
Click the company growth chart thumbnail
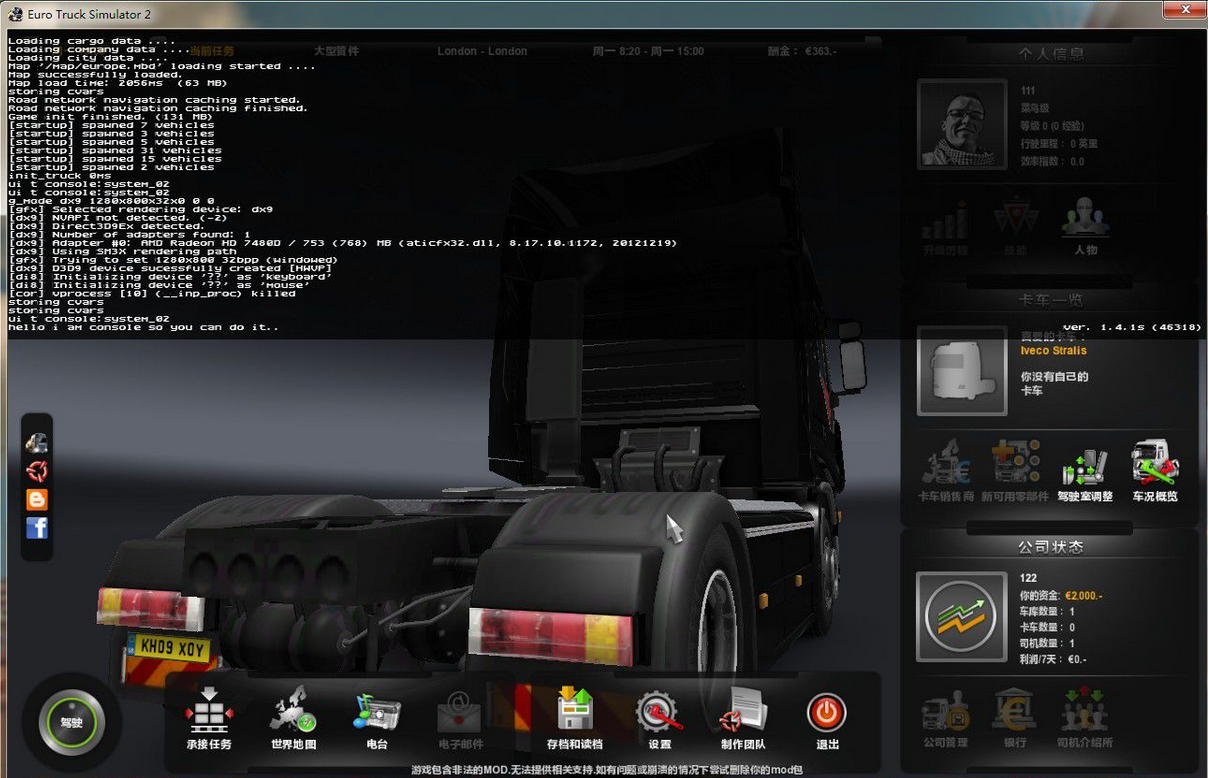coord(961,616)
